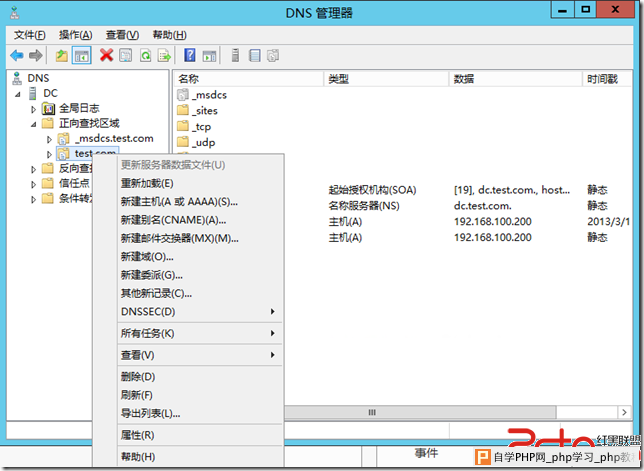Choose 新建域(O)... from context menu

(200, 257)
